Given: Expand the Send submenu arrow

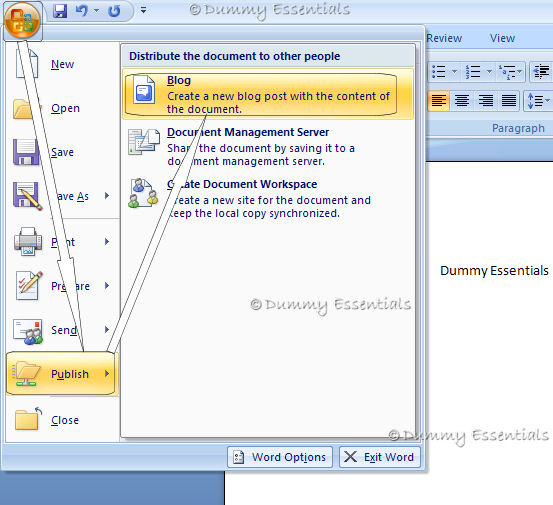Looking at the screenshot, I should [x=107, y=330].
